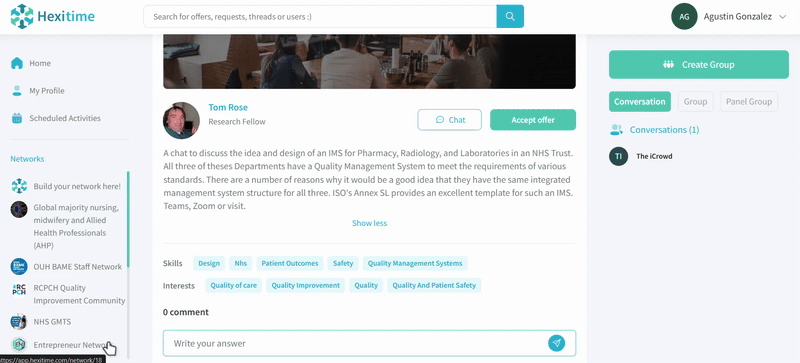The width and height of the screenshot is (800, 363).
Task: Click the networks list scrollbar
Action: 128,220
